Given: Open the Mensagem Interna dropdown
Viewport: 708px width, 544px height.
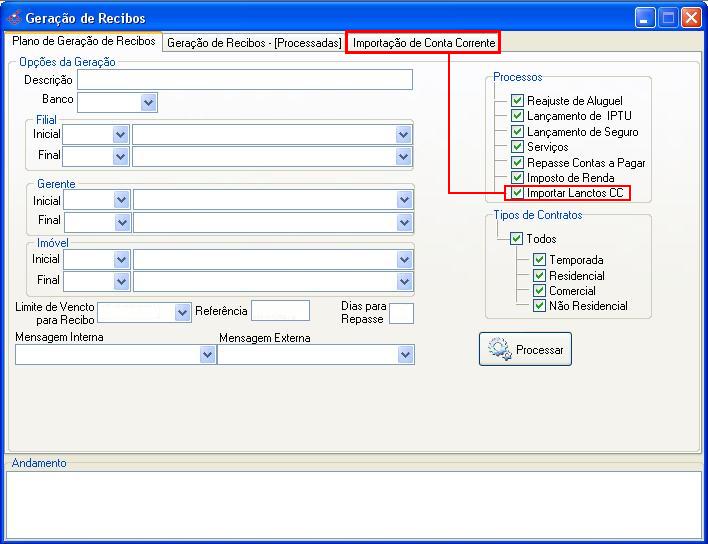Looking at the screenshot, I should click(207, 355).
